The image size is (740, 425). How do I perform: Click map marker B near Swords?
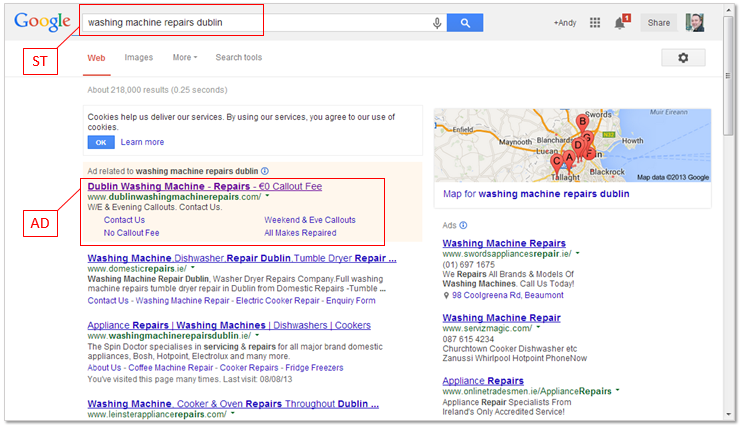582,122
